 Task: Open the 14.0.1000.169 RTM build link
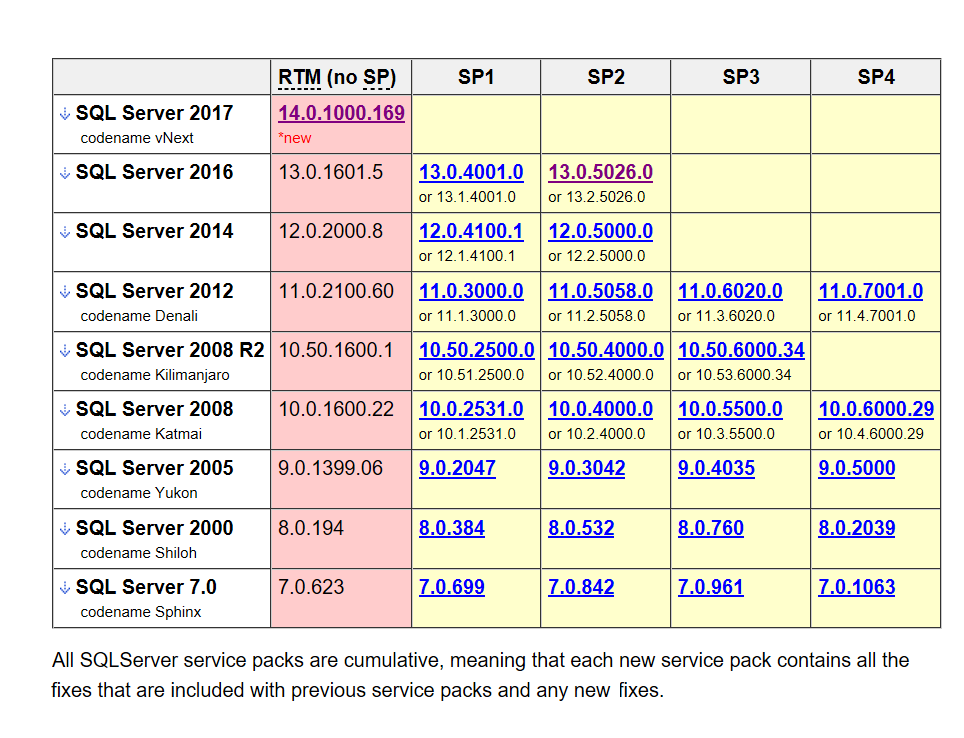(x=340, y=113)
